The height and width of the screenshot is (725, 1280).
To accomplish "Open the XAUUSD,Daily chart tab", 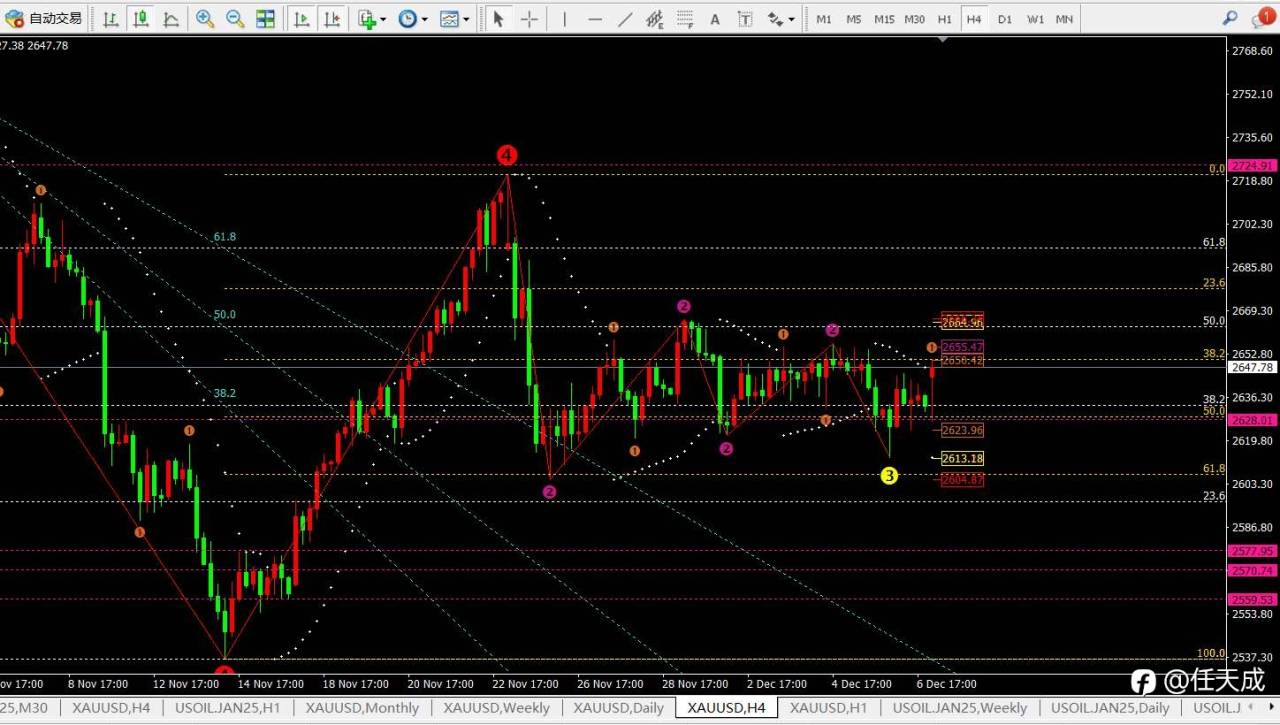I will click(619, 708).
